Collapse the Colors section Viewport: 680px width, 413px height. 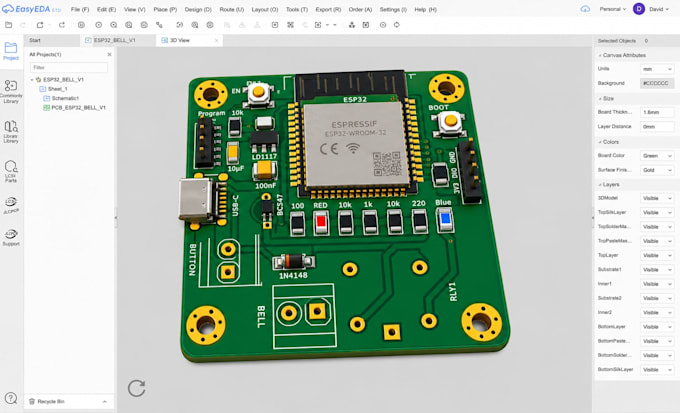tap(600, 142)
